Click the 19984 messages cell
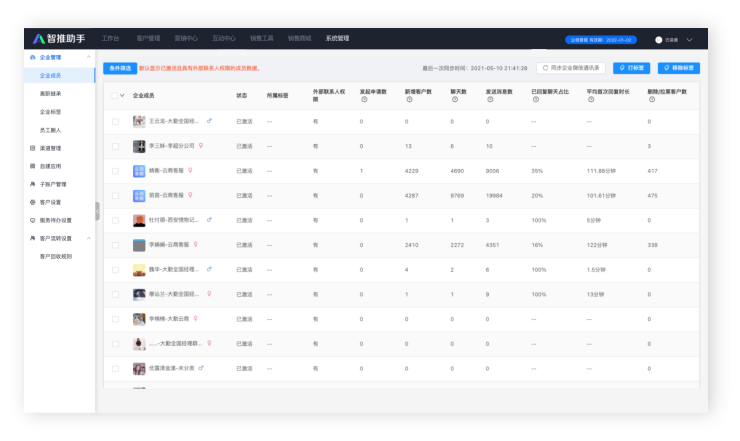 click(x=494, y=195)
